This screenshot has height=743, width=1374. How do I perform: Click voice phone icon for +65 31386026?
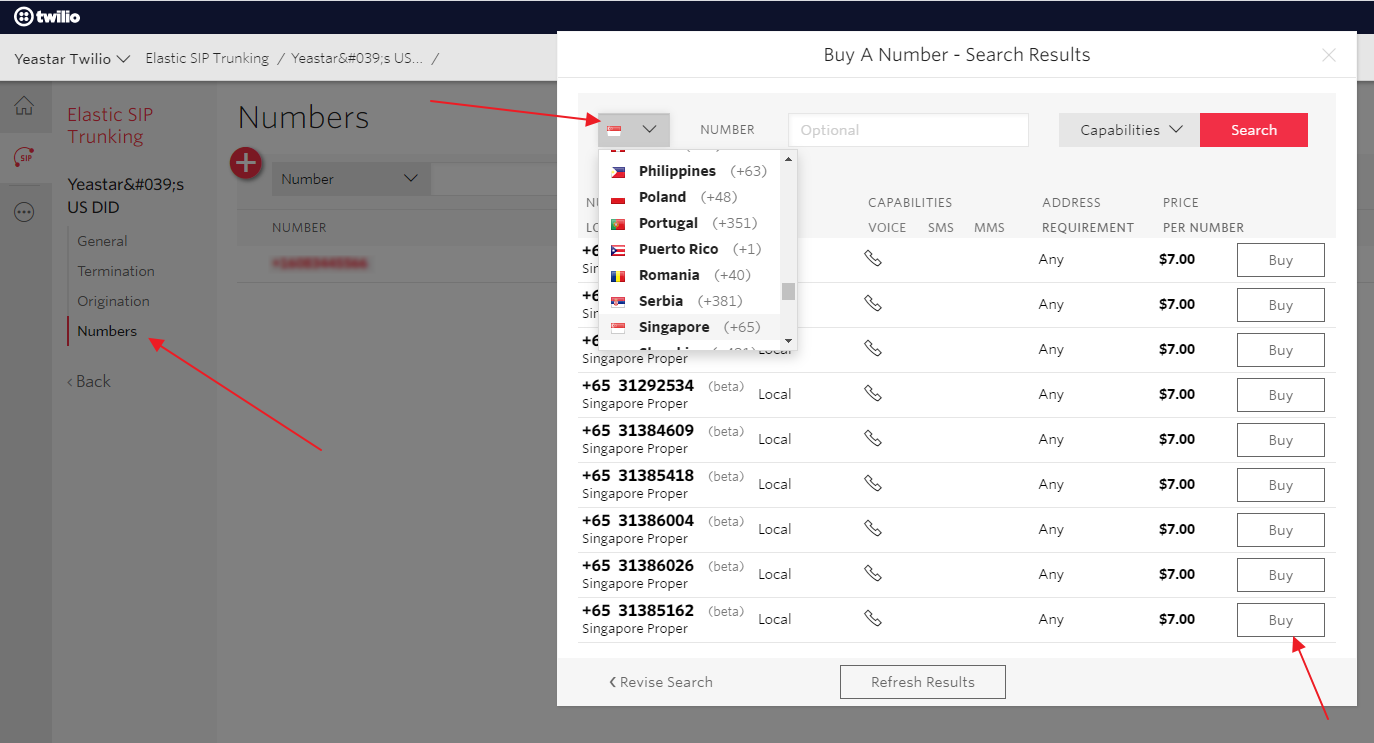click(873, 574)
